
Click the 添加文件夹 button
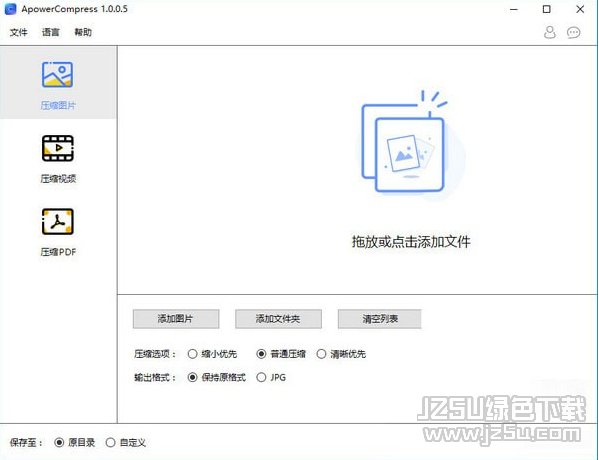[x=278, y=319]
